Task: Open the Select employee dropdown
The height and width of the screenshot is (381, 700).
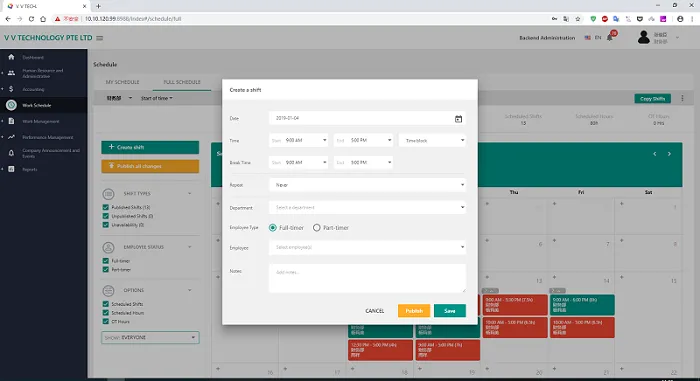Action: 367,247
